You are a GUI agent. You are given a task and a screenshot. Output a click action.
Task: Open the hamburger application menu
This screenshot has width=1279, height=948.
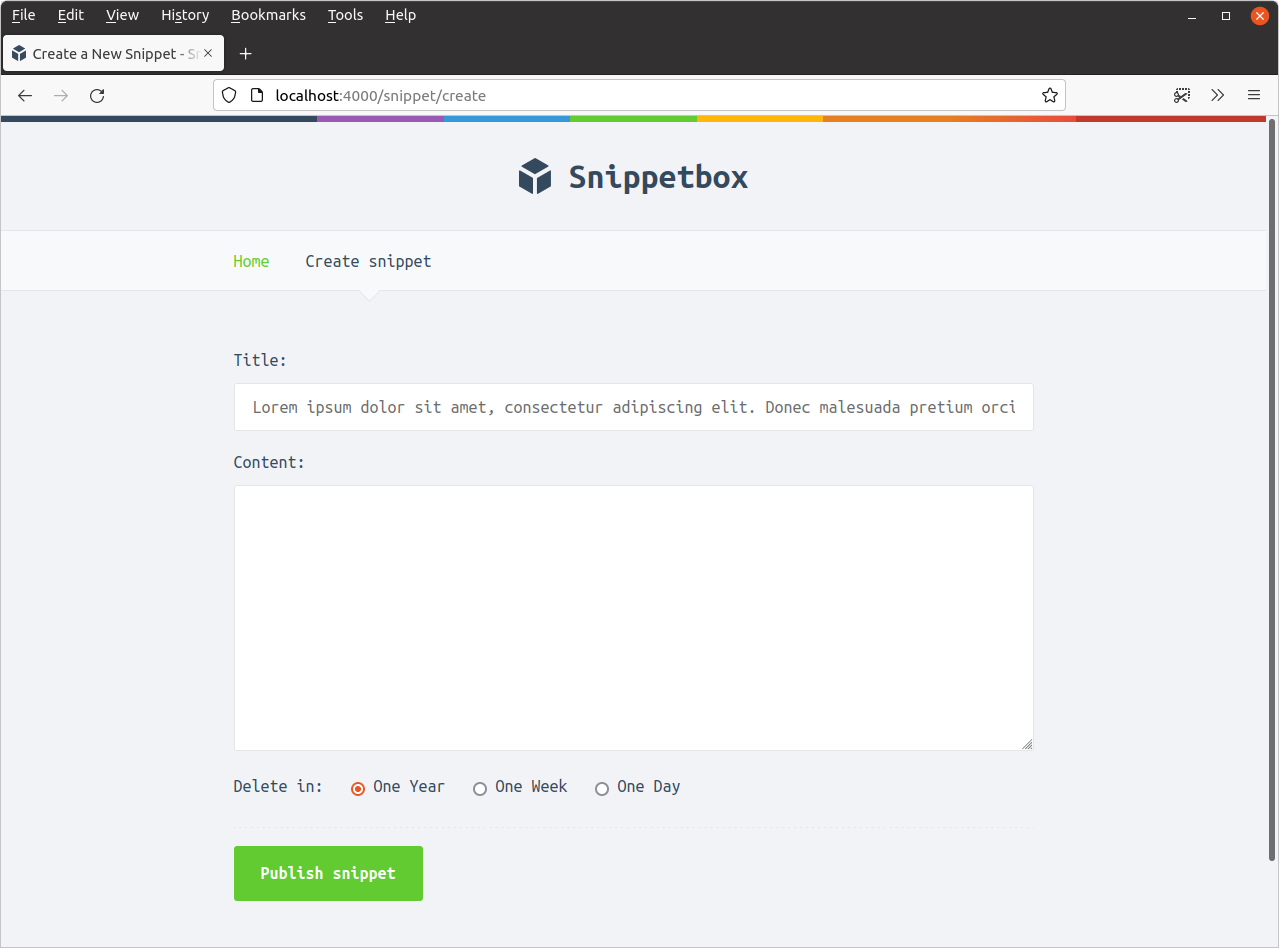click(1253, 96)
